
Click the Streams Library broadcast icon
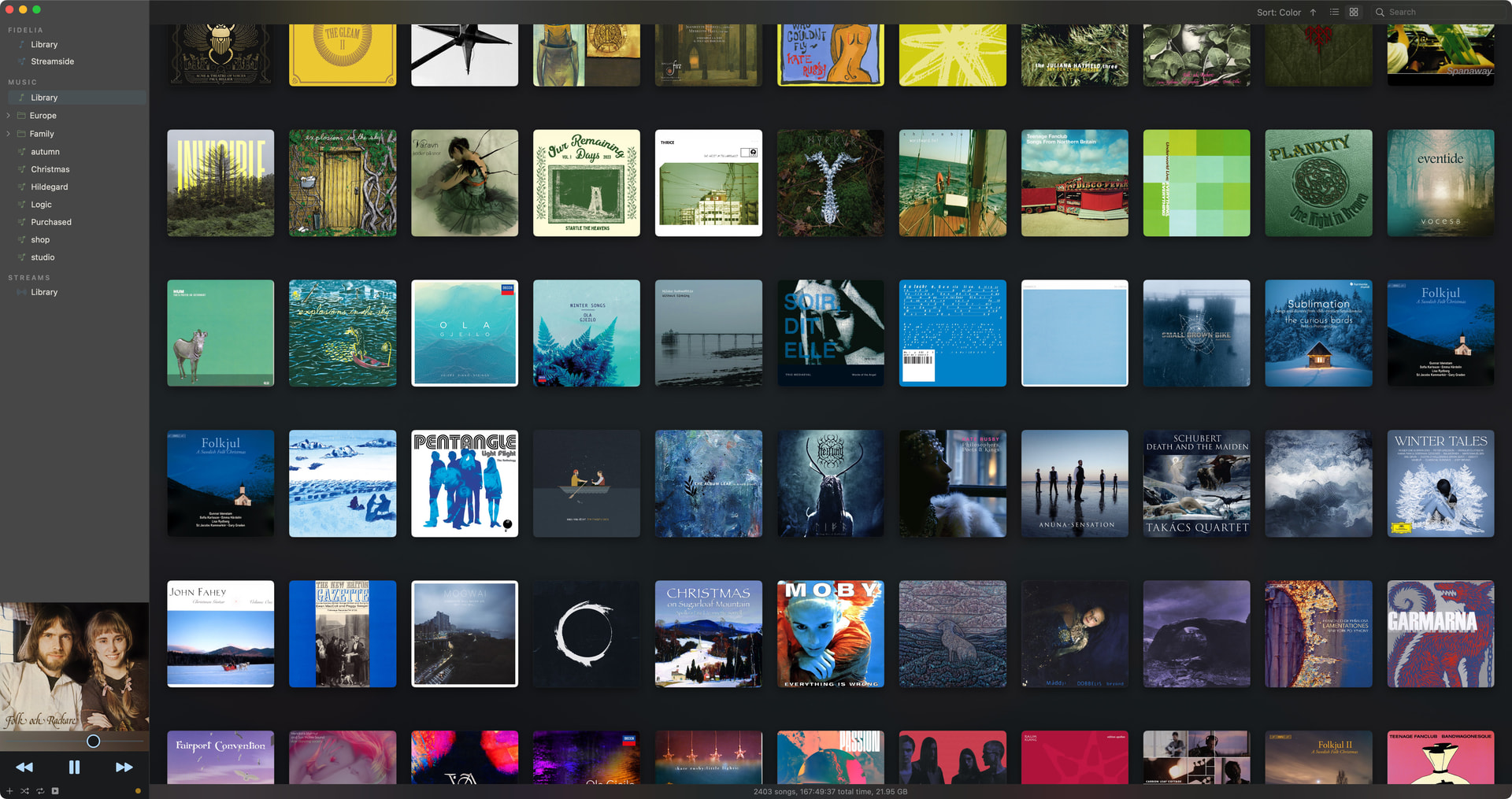(x=22, y=292)
